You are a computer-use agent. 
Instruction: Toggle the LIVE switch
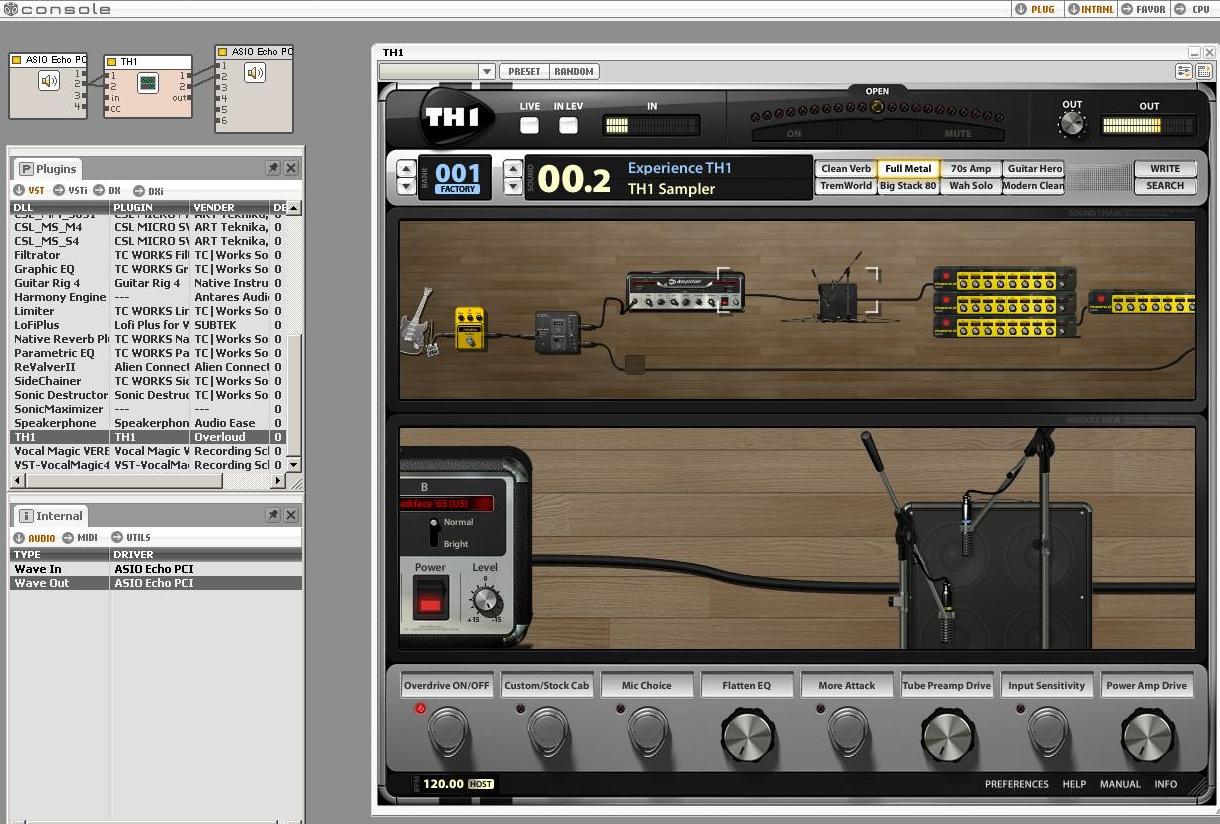pos(529,125)
